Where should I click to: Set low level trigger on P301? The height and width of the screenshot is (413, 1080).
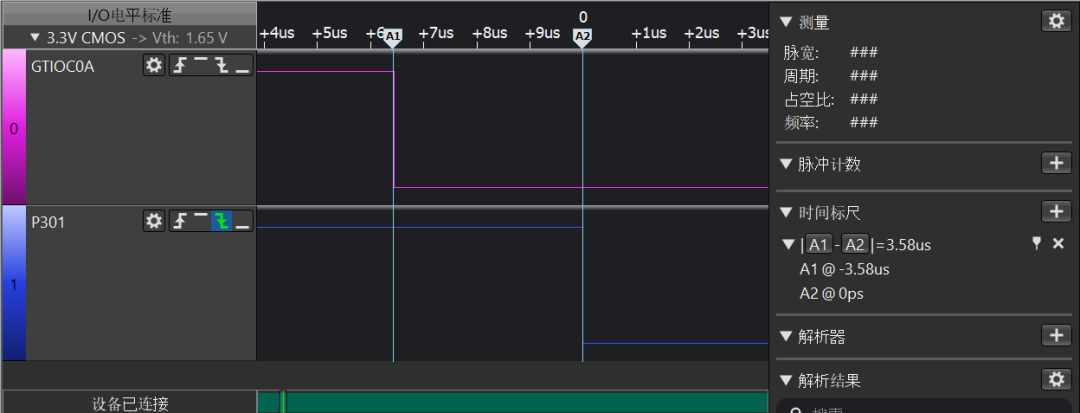[x=242, y=221]
